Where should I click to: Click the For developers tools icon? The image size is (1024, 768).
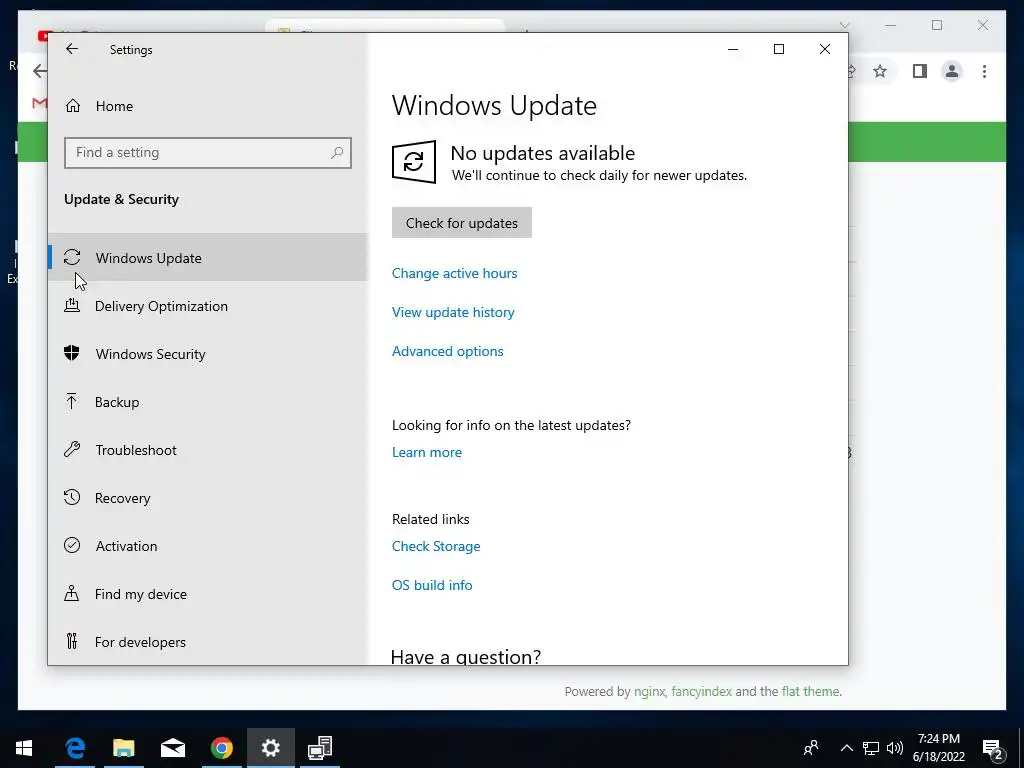click(x=72, y=641)
